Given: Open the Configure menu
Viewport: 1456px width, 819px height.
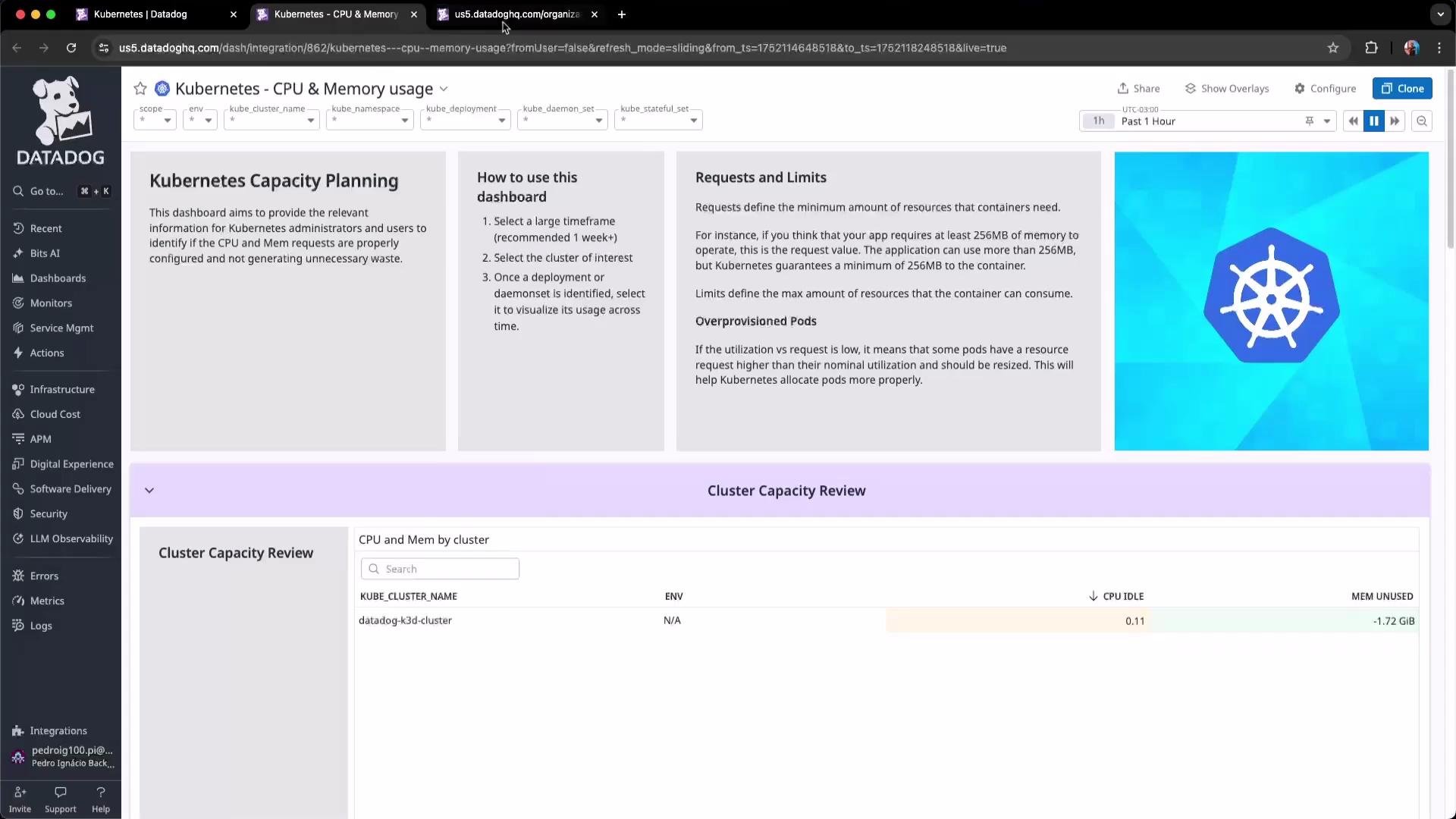Looking at the screenshot, I should pos(1325,89).
